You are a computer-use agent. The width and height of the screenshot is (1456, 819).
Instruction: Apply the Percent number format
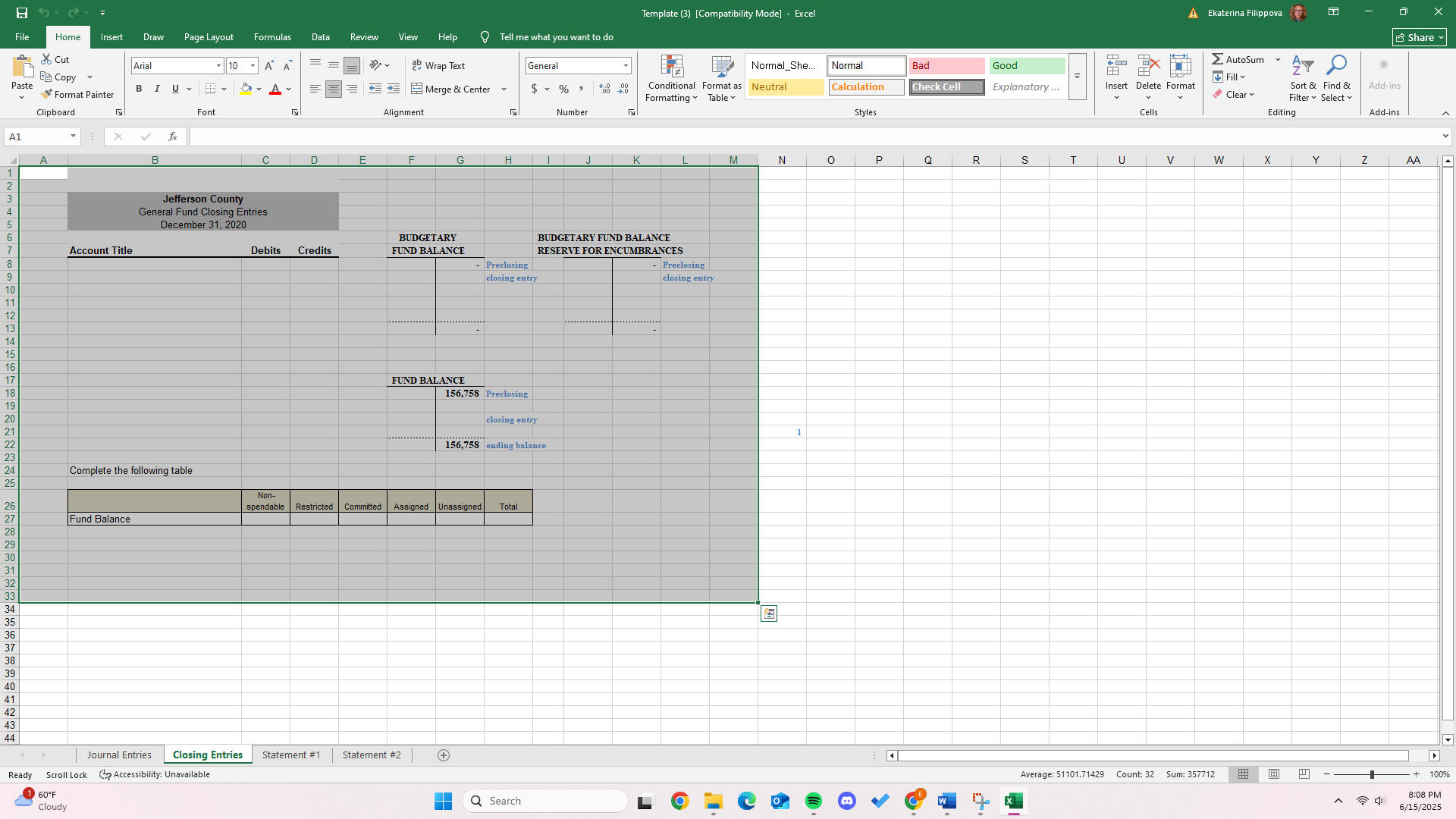coord(563,89)
